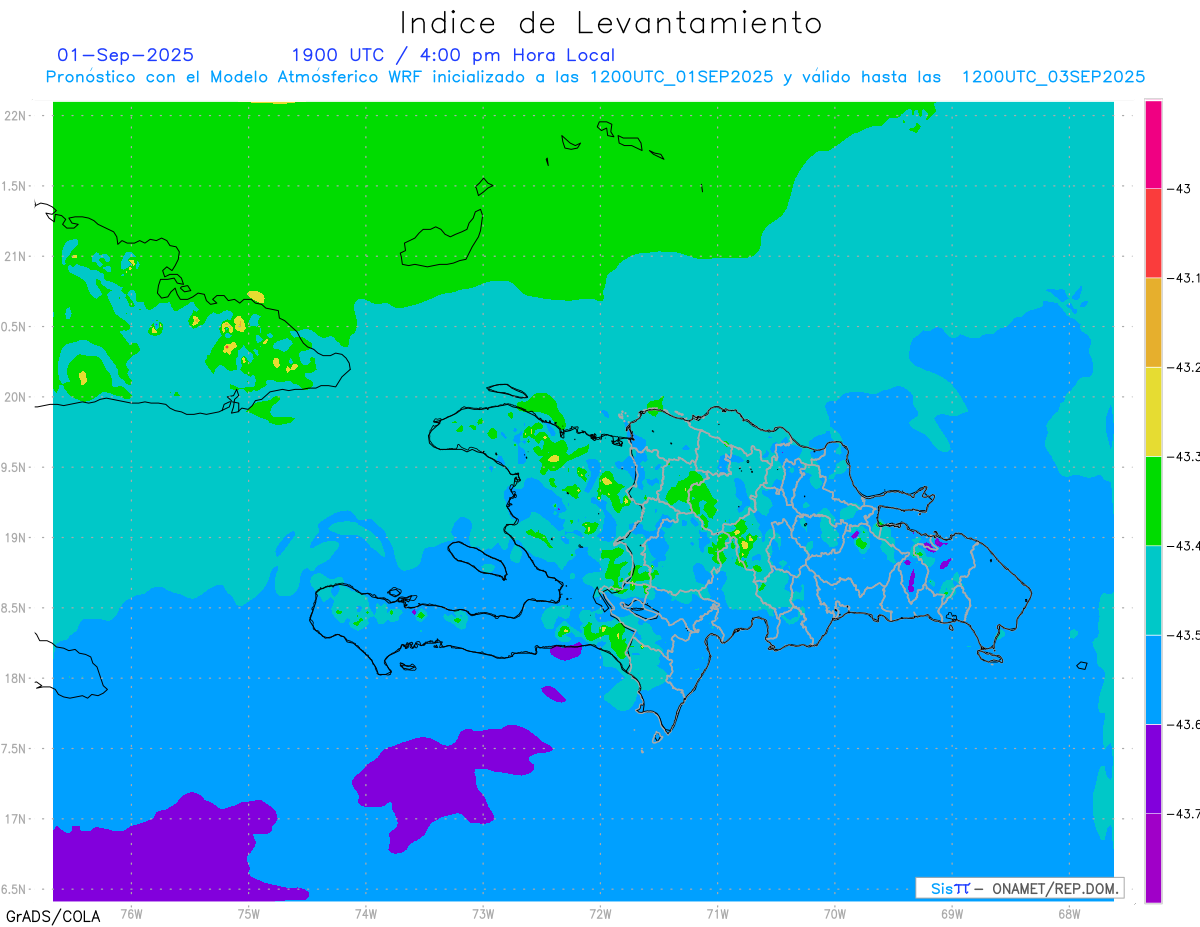1200x927 pixels.
Task: Pick the blue legend color swatch
Action: point(1153,679)
